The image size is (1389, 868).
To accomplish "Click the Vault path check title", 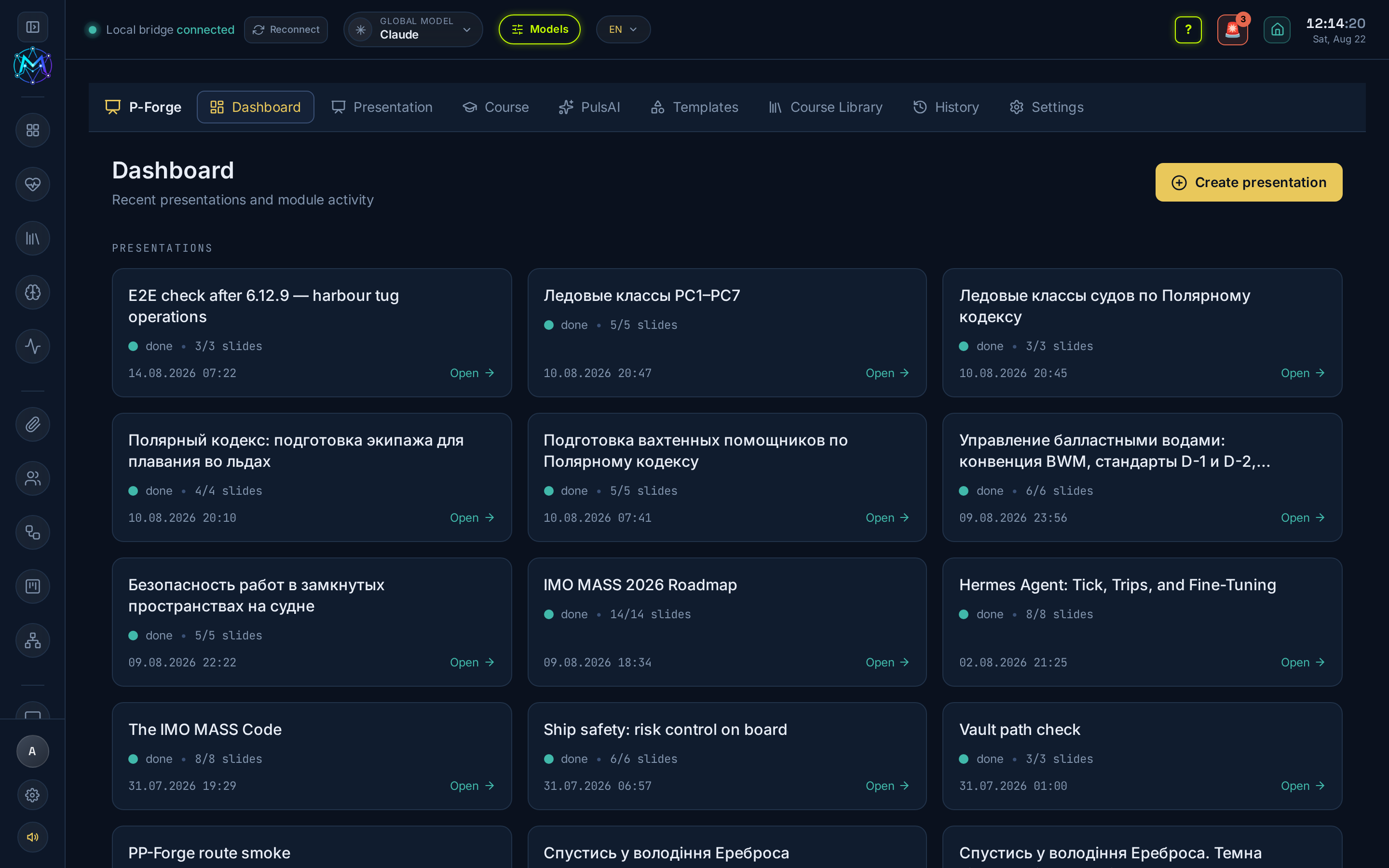I will point(1020,729).
